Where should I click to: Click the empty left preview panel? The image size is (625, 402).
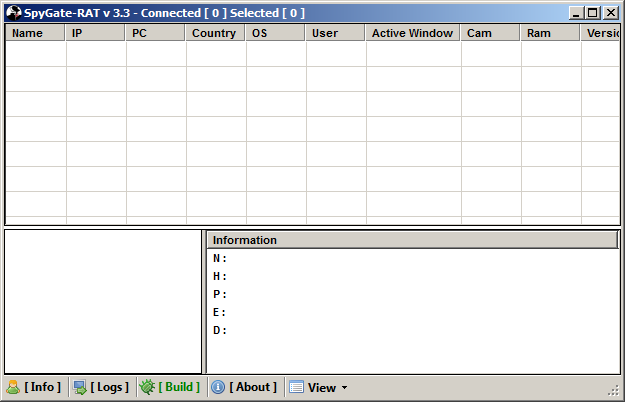point(103,301)
